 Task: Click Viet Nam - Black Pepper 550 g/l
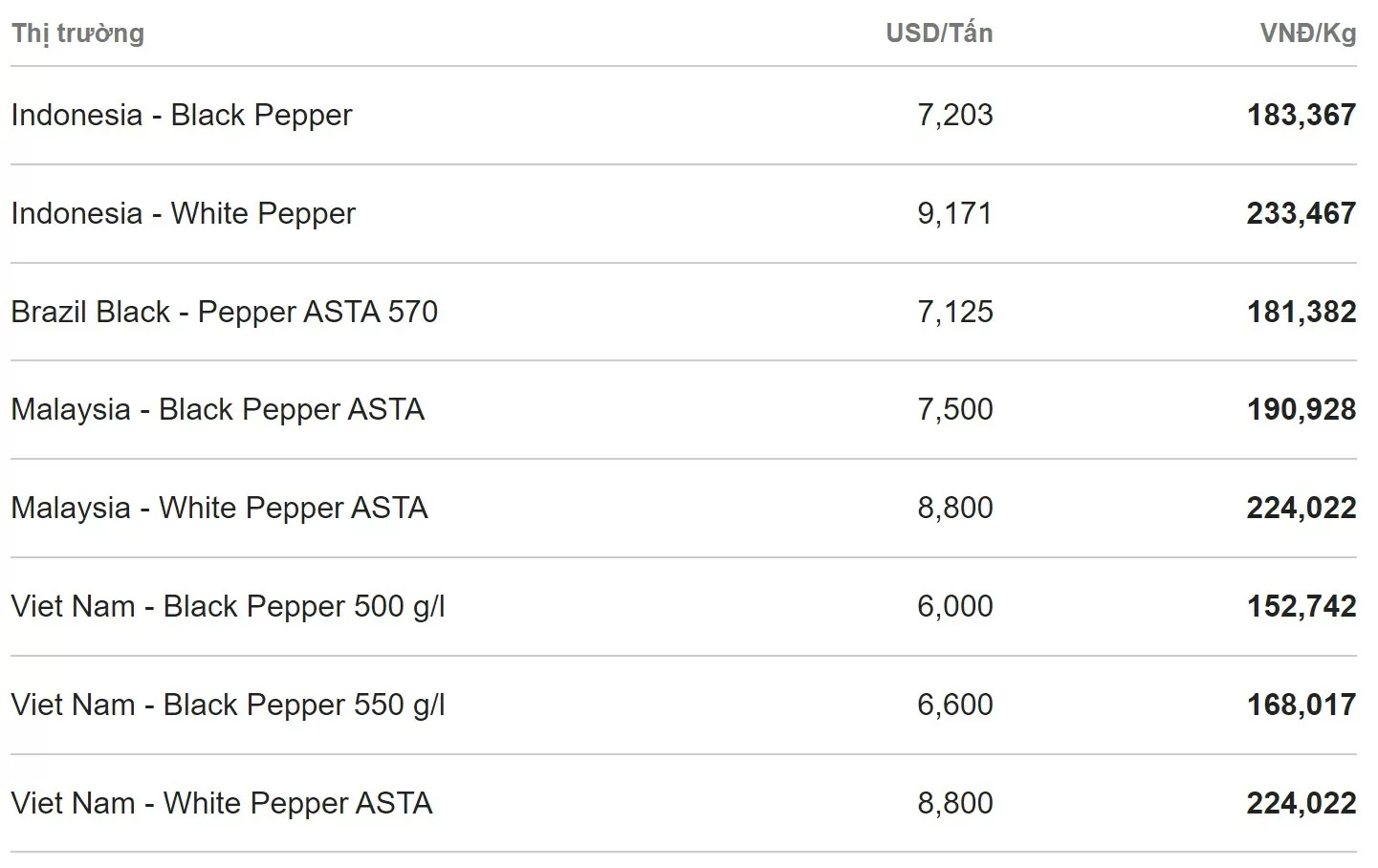tap(228, 705)
